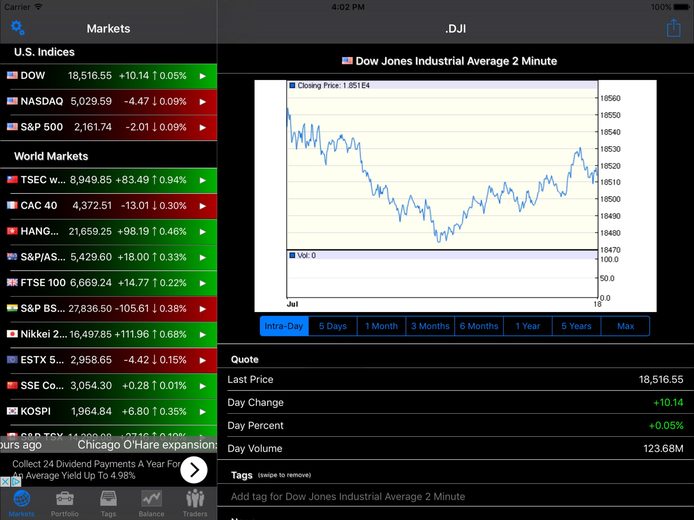
Task: Click the dividend payments ad text
Action: point(96,470)
